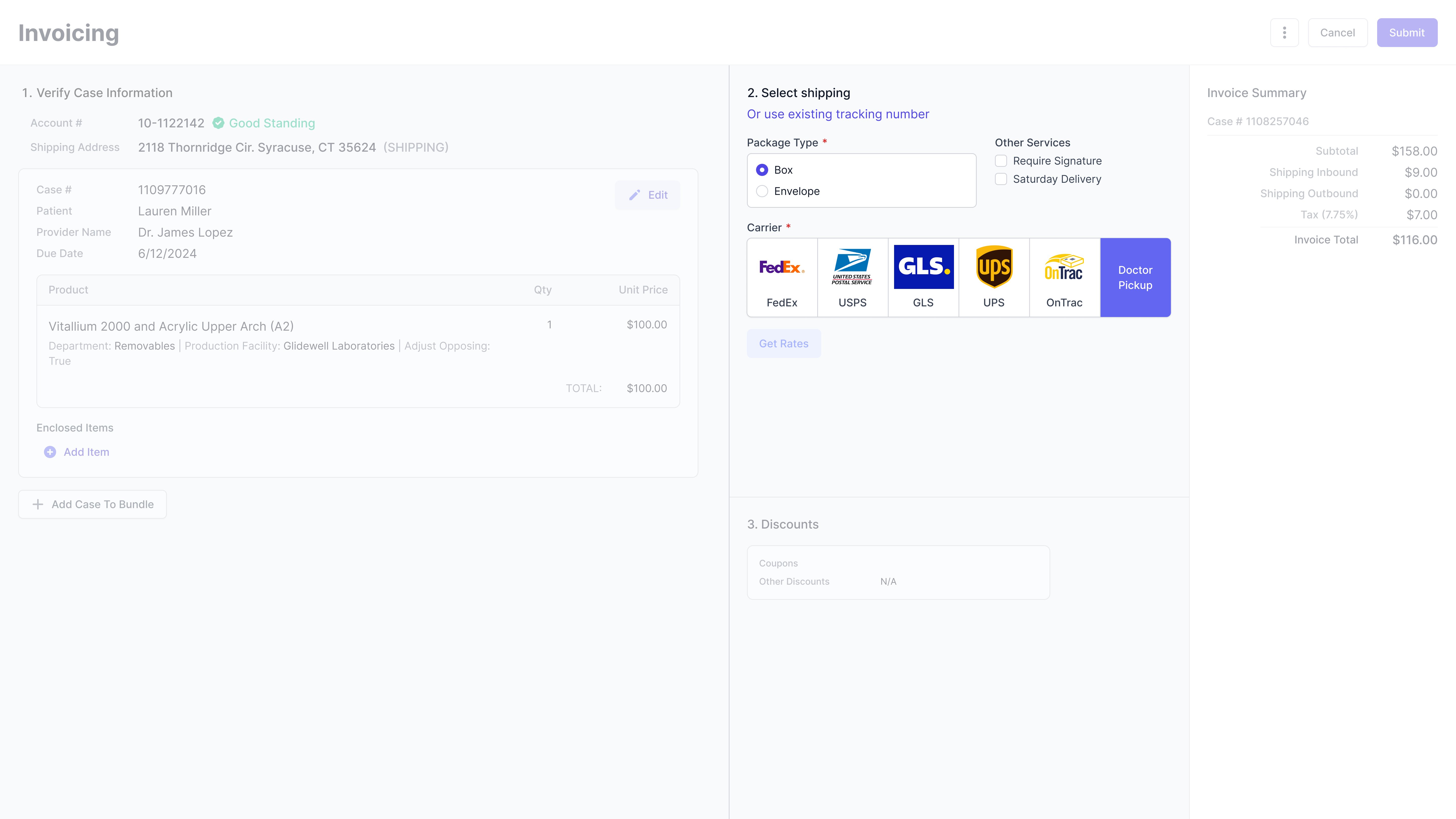Select the Doctor Pickup option
The height and width of the screenshot is (819, 1456).
1135,278
